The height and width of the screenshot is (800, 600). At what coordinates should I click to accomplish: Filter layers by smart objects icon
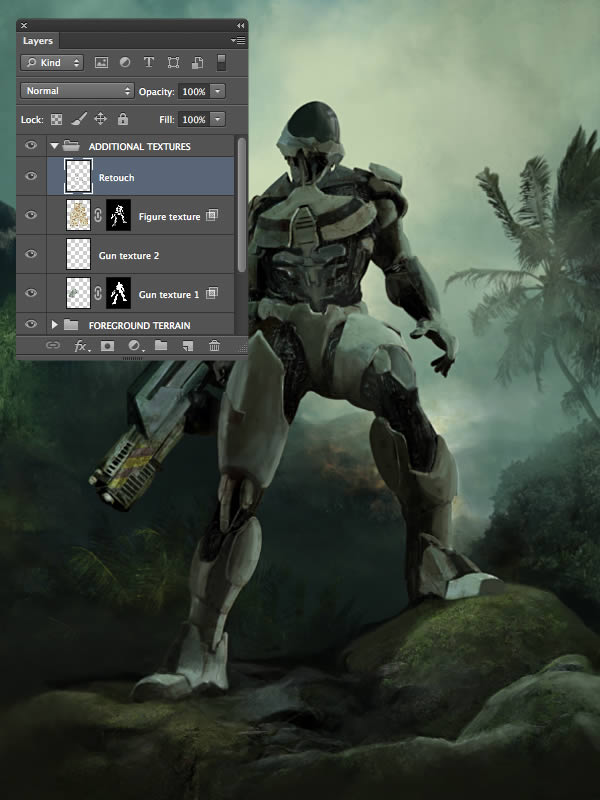coord(197,63)
